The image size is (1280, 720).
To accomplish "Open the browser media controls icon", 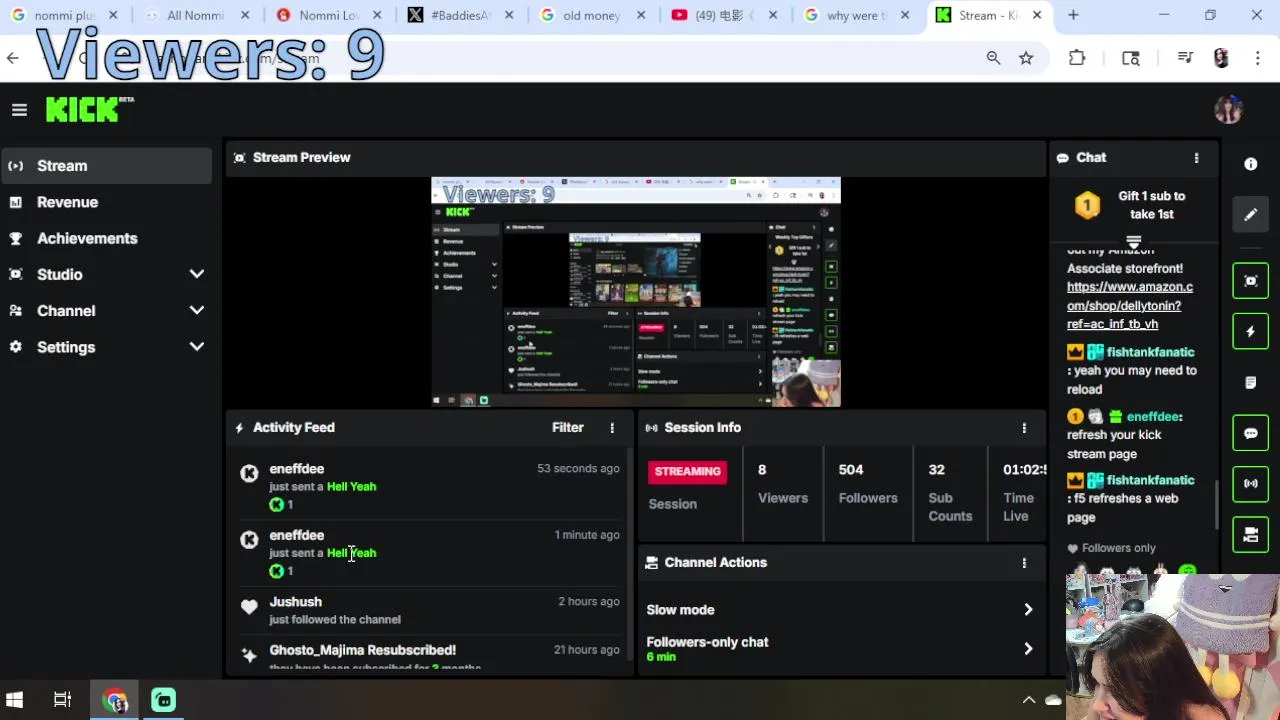I will click(1185, 58).
